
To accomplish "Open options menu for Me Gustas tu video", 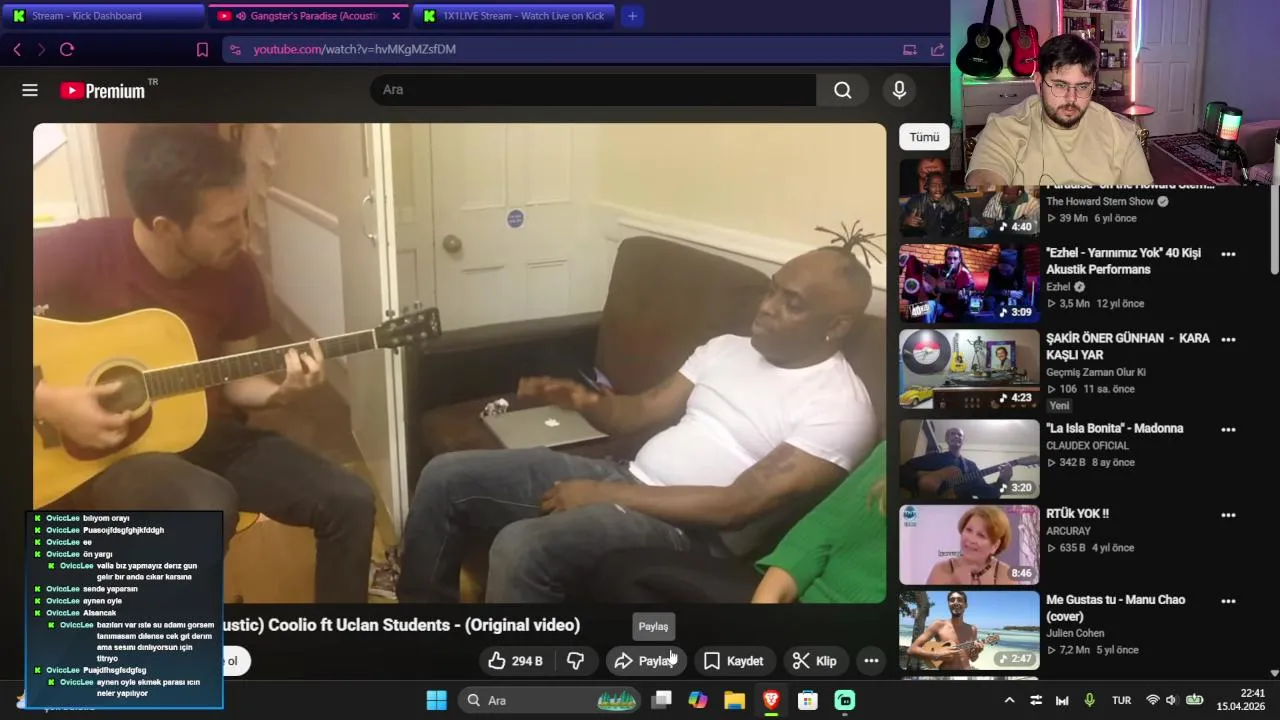I will click(1228, 601).
